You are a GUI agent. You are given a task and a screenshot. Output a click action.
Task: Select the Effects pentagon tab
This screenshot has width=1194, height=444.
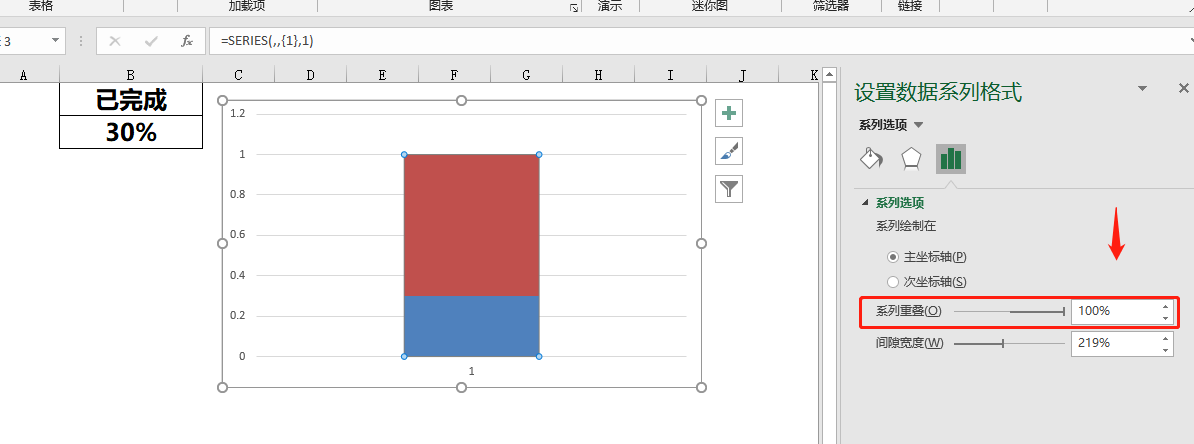click(x=911, y=158)
